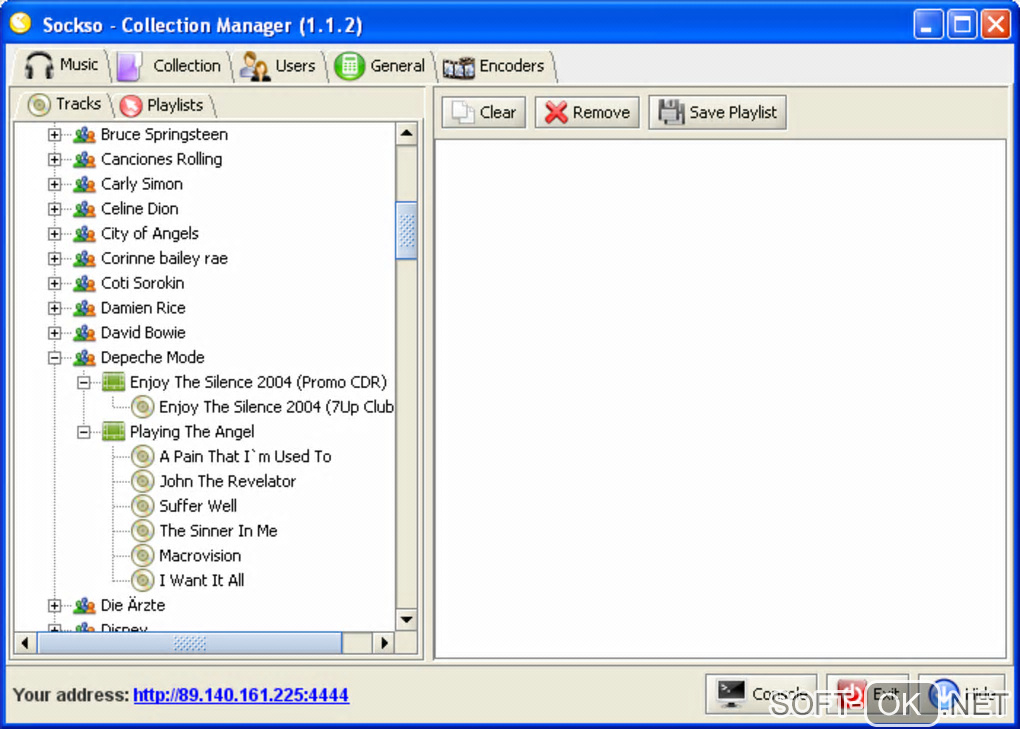Click the disc icon for Macrovision
Viewport: 1020px width, 729px height.
tap(142, 555)
